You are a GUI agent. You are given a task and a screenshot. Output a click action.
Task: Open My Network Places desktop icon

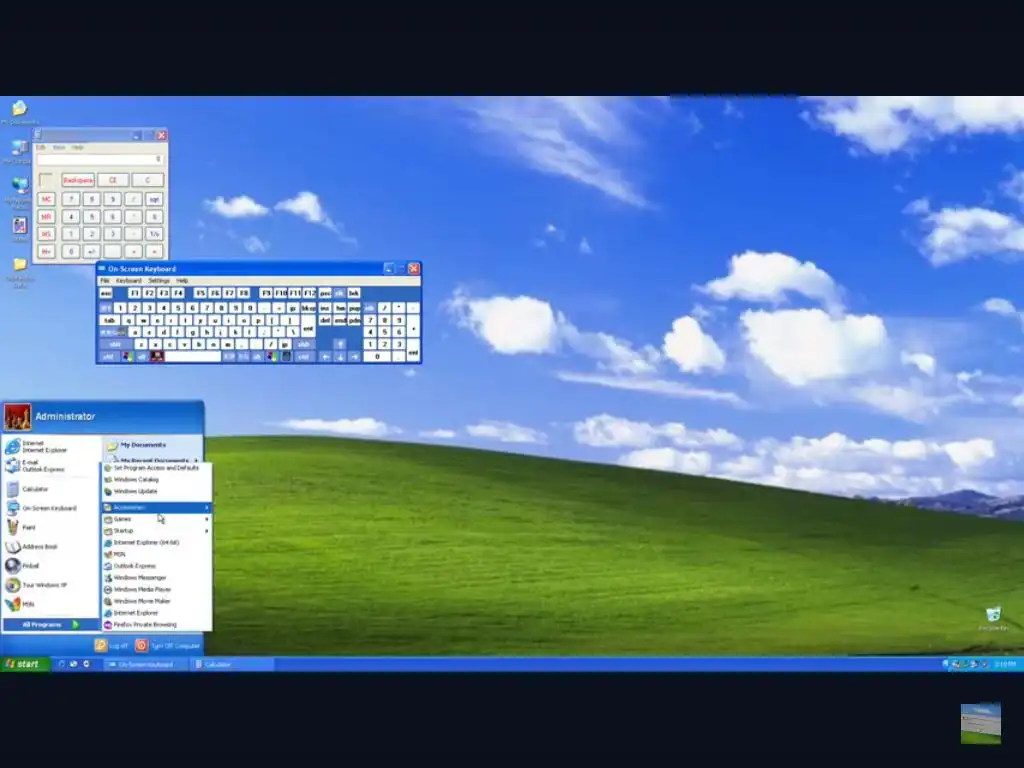pyautogui.click(x=20, y=193)
